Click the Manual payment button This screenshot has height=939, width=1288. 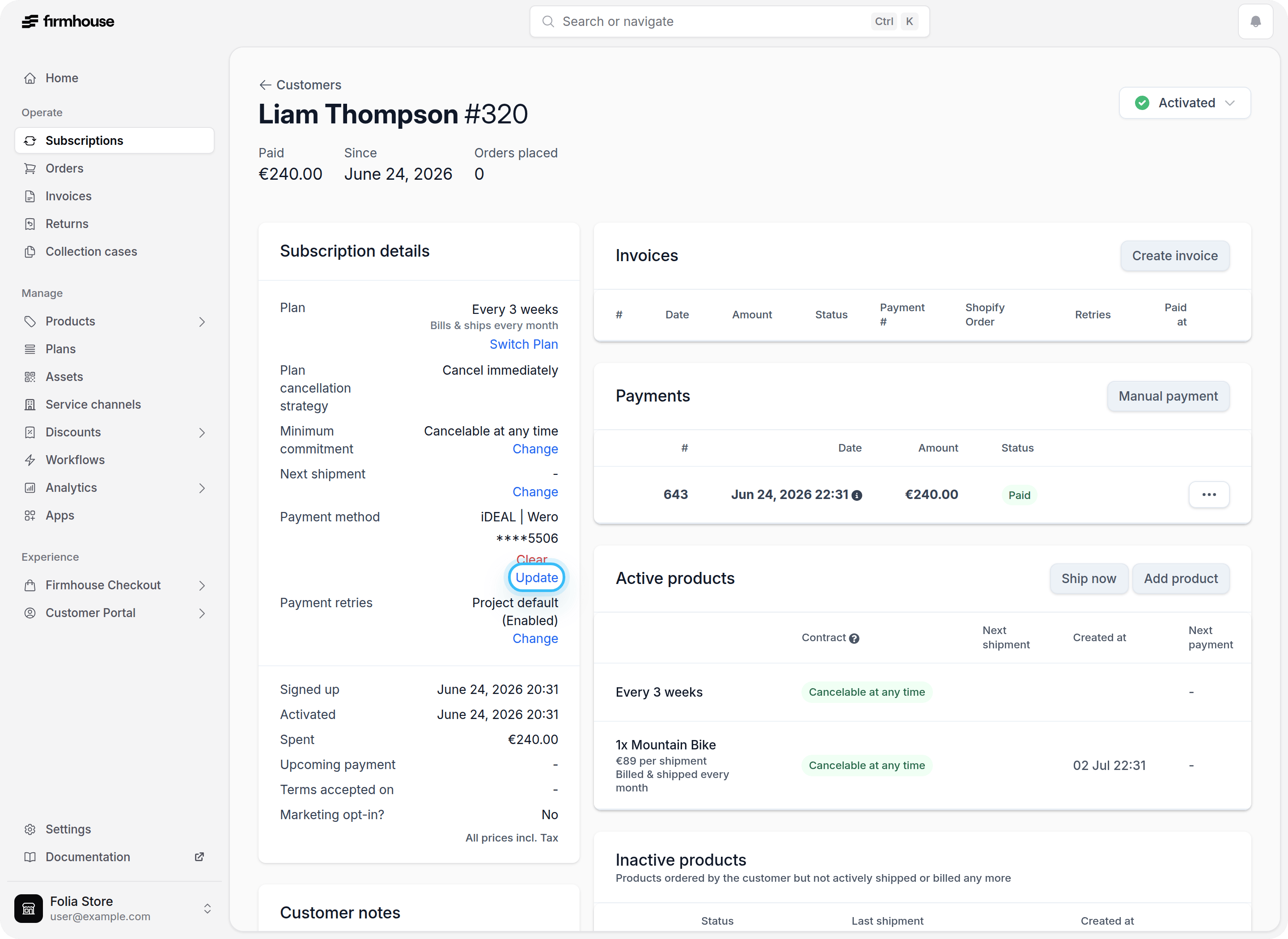tap(1168, 396)
